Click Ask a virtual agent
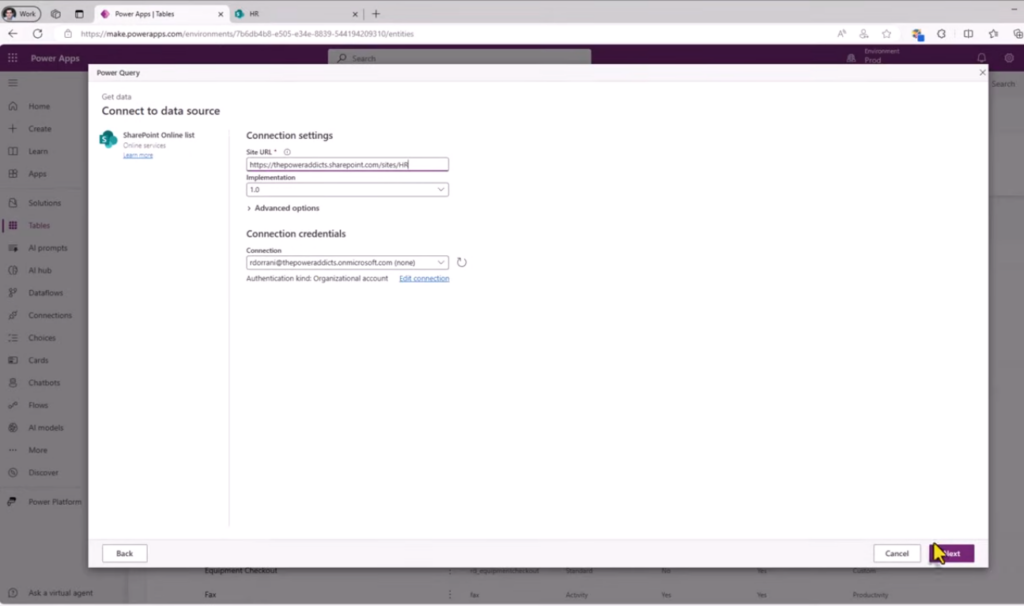1024x606 pixels. click(60, 594)
